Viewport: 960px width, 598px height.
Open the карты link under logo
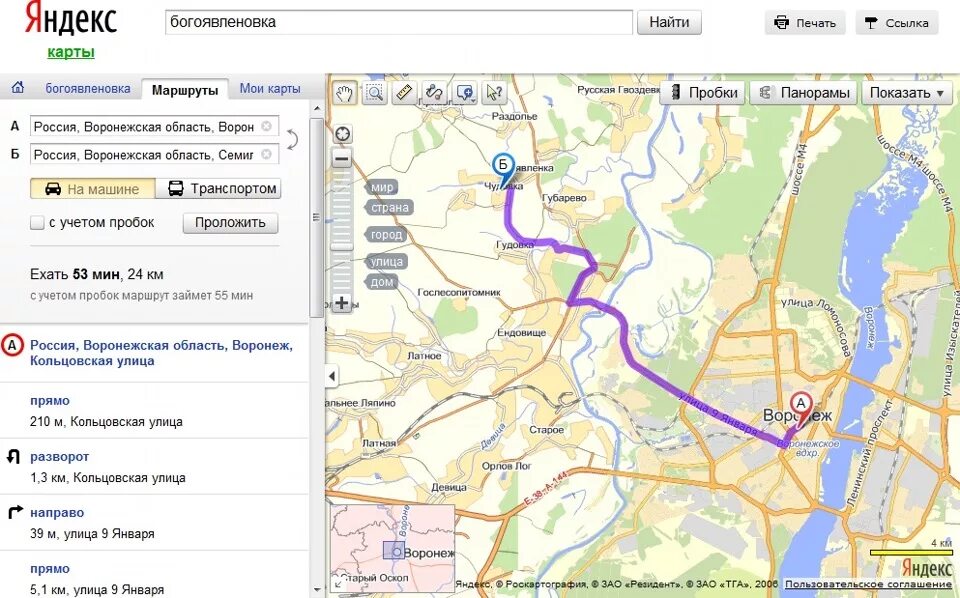point(71,52)
